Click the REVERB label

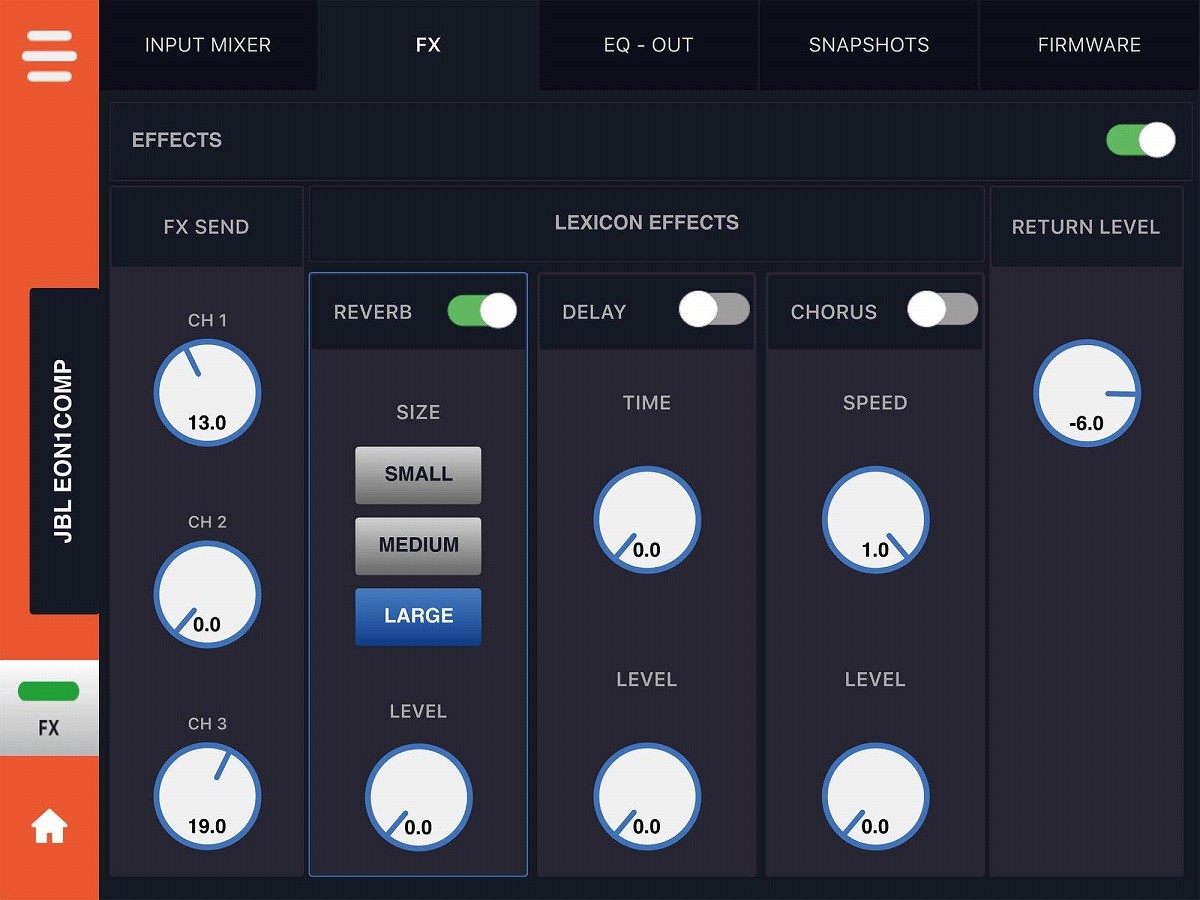click(373, 312)
